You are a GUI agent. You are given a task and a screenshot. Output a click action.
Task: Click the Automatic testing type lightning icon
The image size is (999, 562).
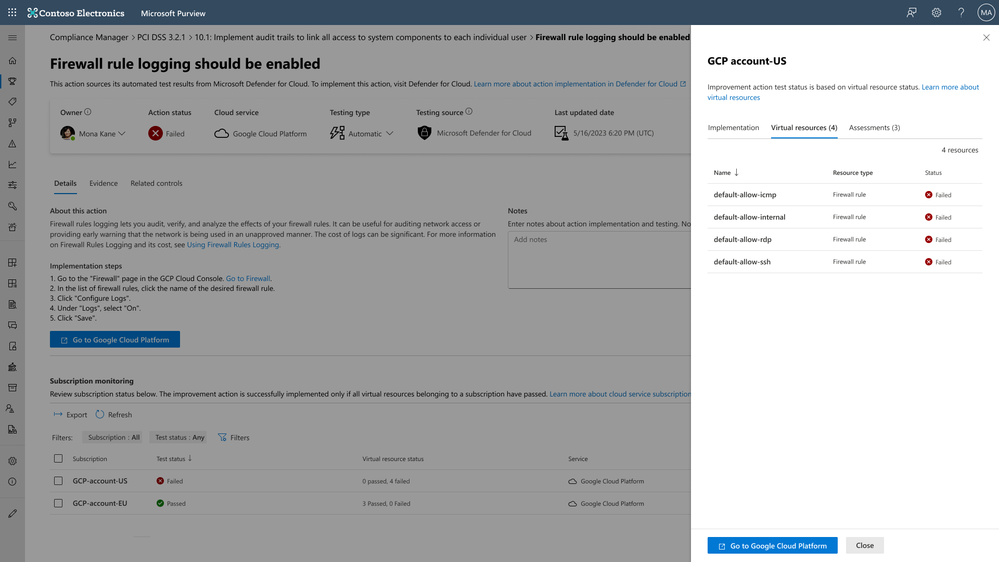(x=337, y=133)
